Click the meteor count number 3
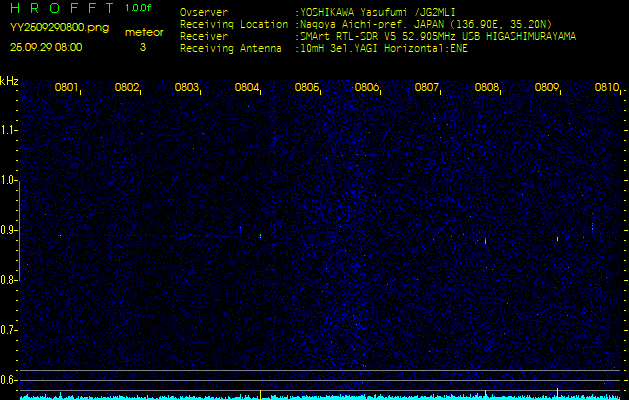 point(143,47)
